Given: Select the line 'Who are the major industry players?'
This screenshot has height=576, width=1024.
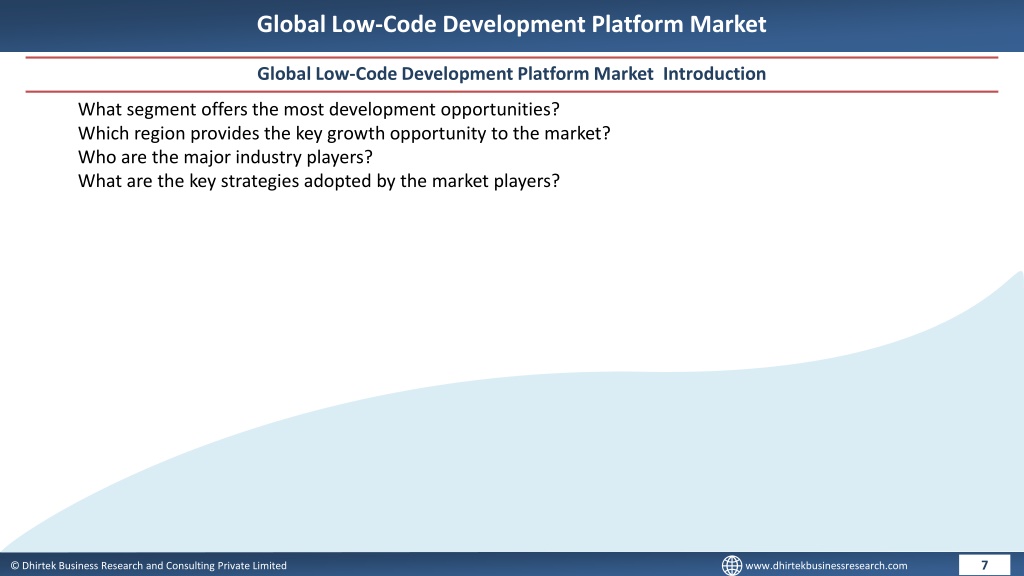Looking at the screenshot, I should (x=225, y=157).
